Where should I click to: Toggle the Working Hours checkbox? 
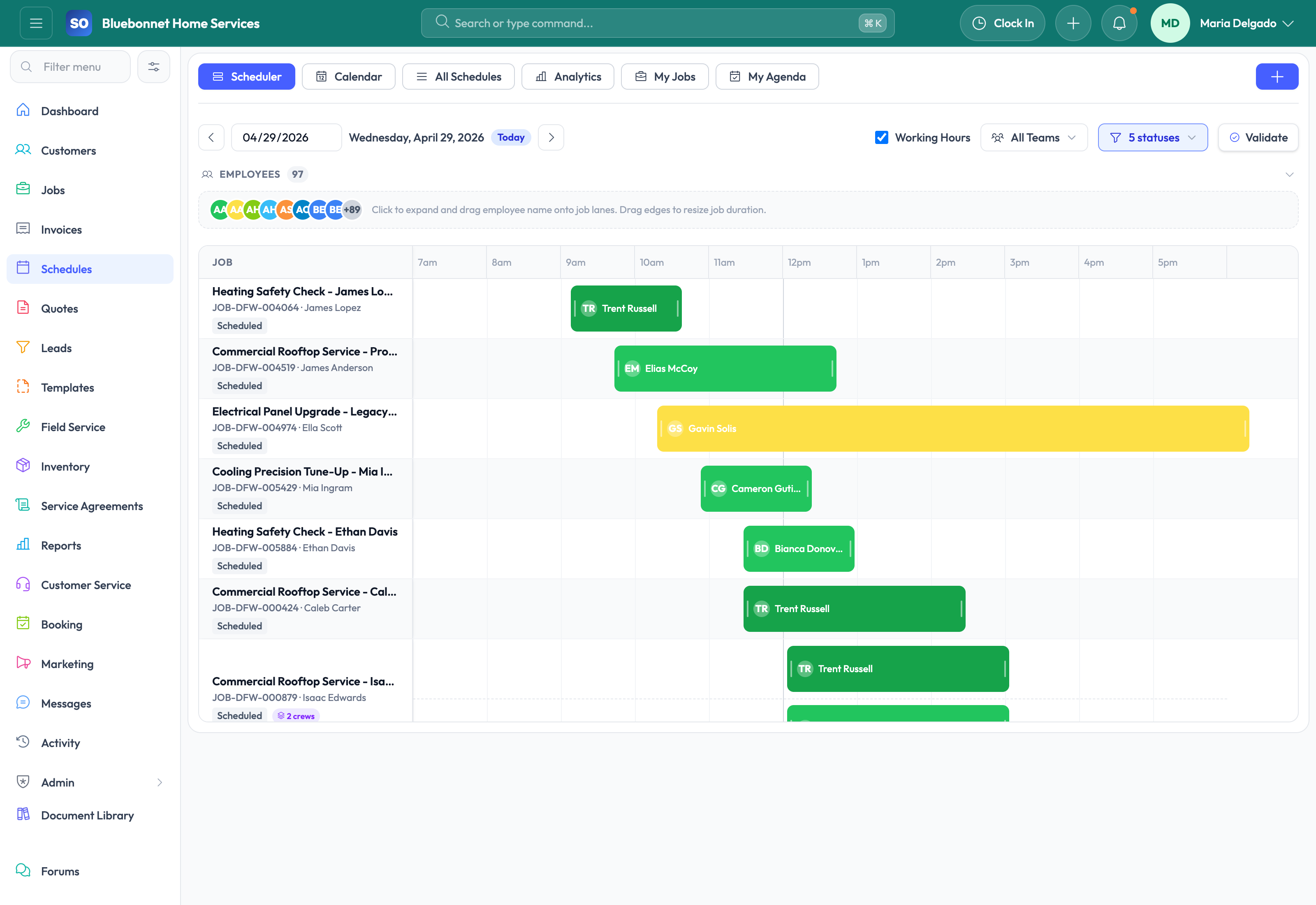click(x=881, y=138)
